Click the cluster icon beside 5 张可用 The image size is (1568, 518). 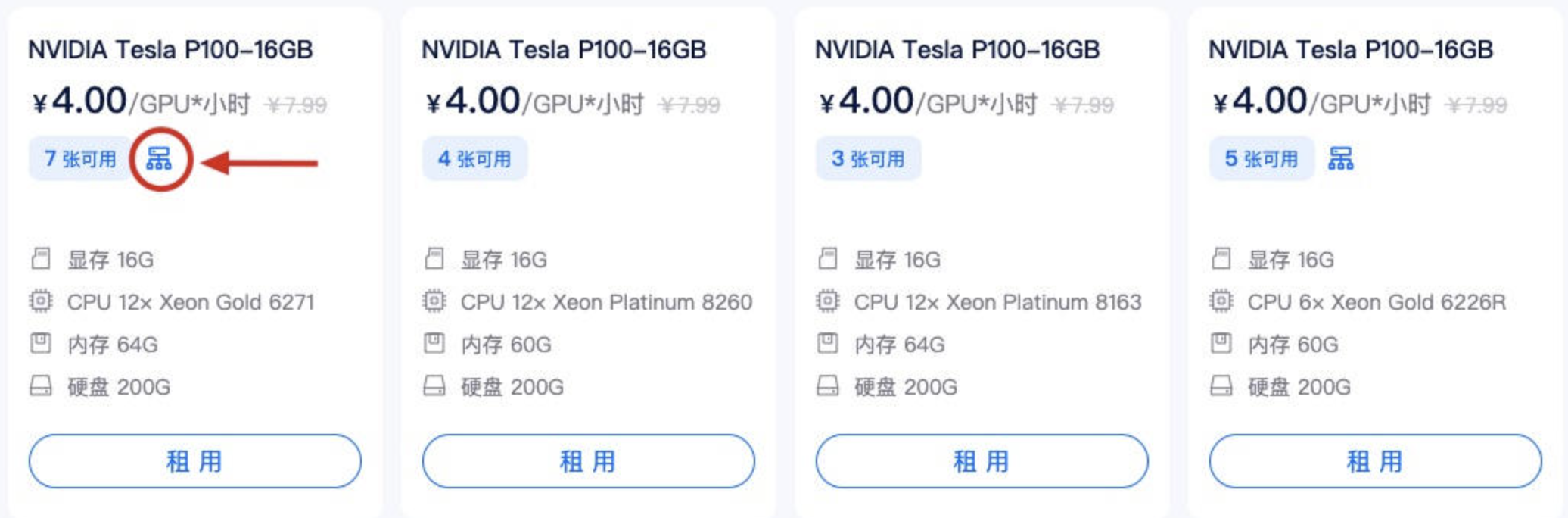pos(1340,159)
